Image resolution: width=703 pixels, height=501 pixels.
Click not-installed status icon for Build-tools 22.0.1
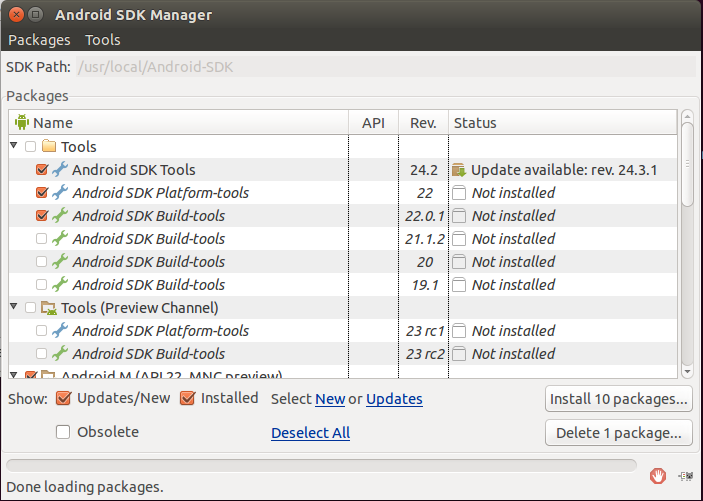(459, 216)
